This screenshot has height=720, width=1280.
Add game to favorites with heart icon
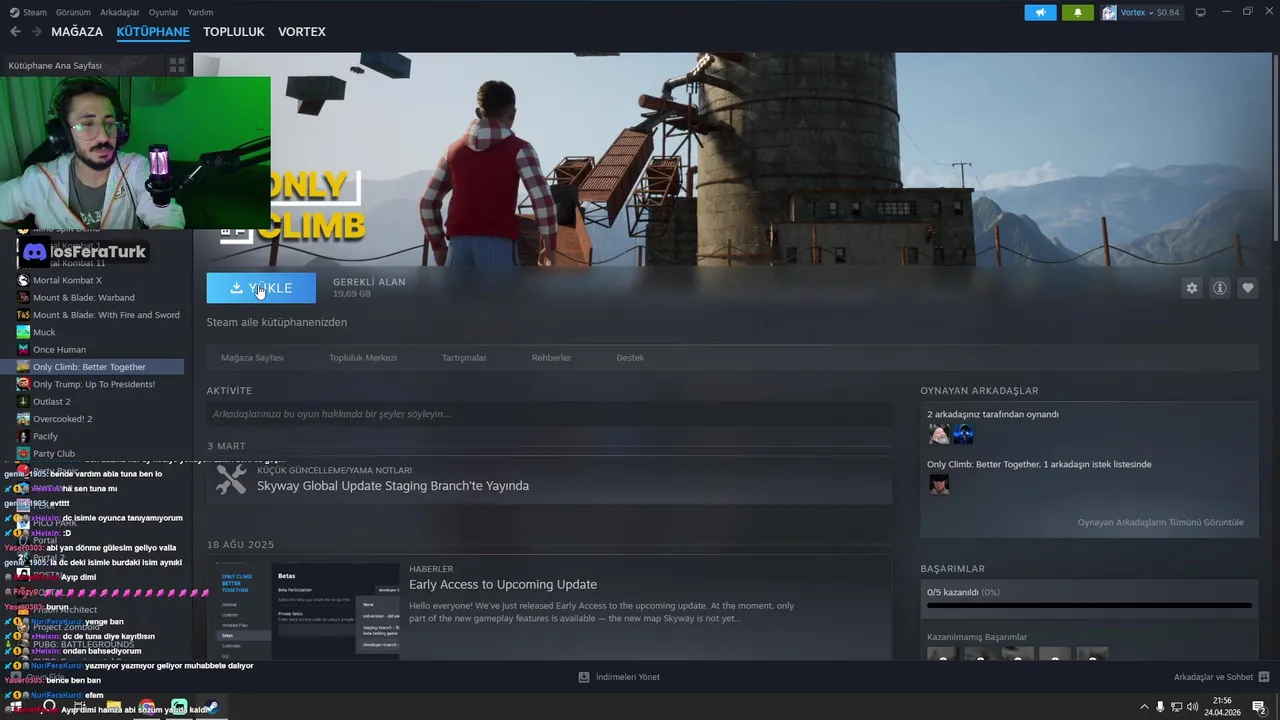pyautogui.click(x=1248, y=288)
